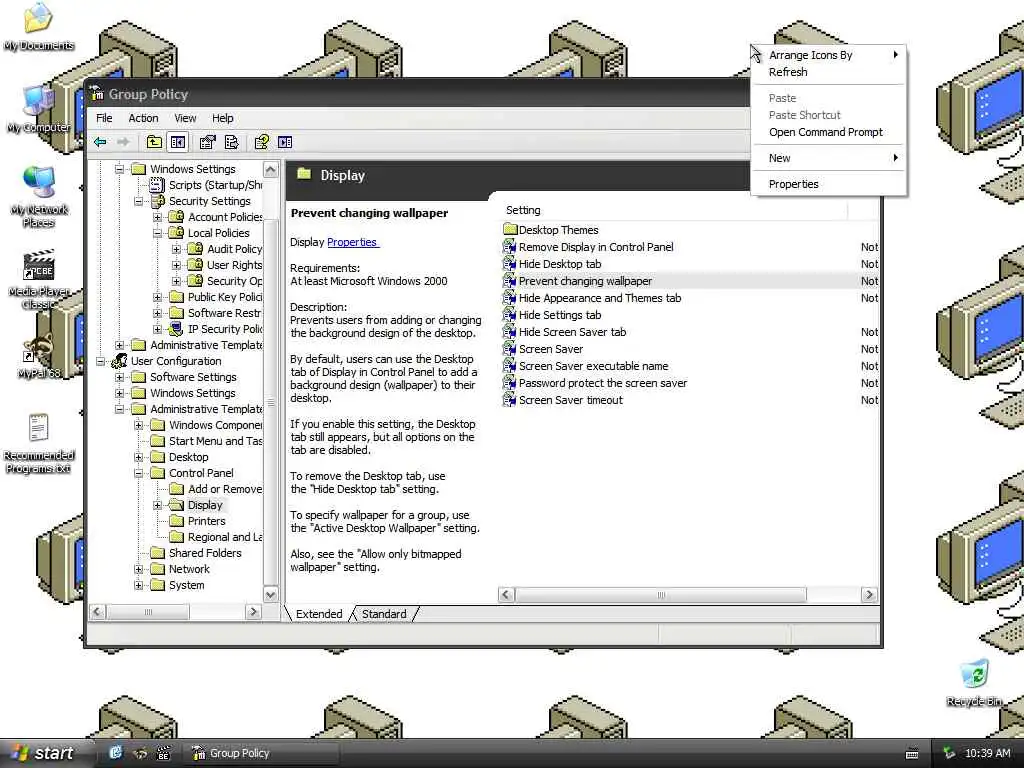Click the last toolbar icon after Help
The image size is (1024, 768).
285,142
